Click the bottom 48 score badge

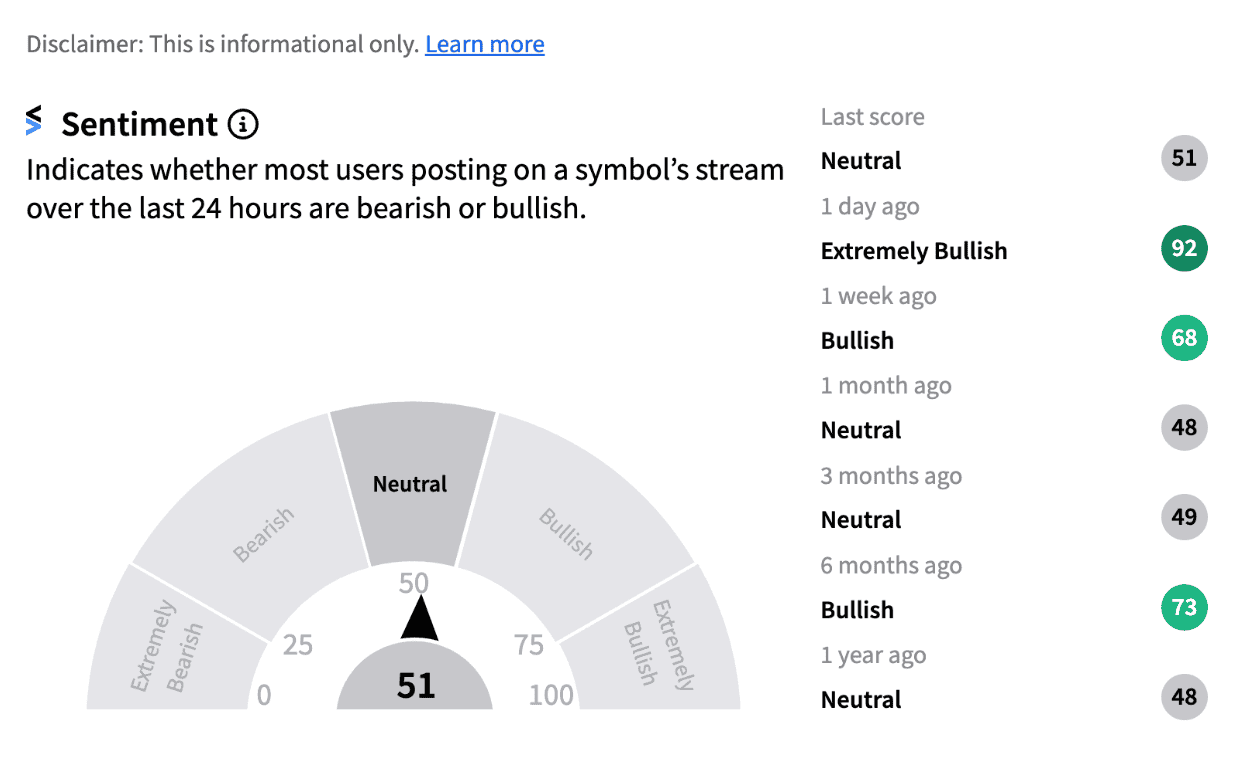pyautogui.click(x=1183, y=697)
